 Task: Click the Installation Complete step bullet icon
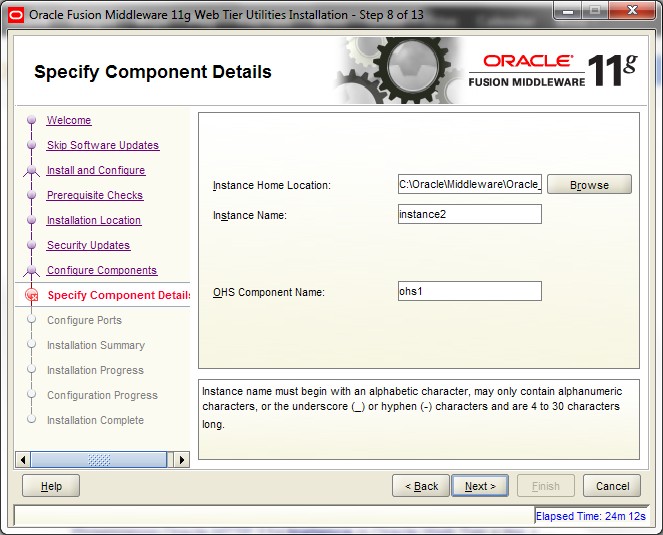[31, 419]
